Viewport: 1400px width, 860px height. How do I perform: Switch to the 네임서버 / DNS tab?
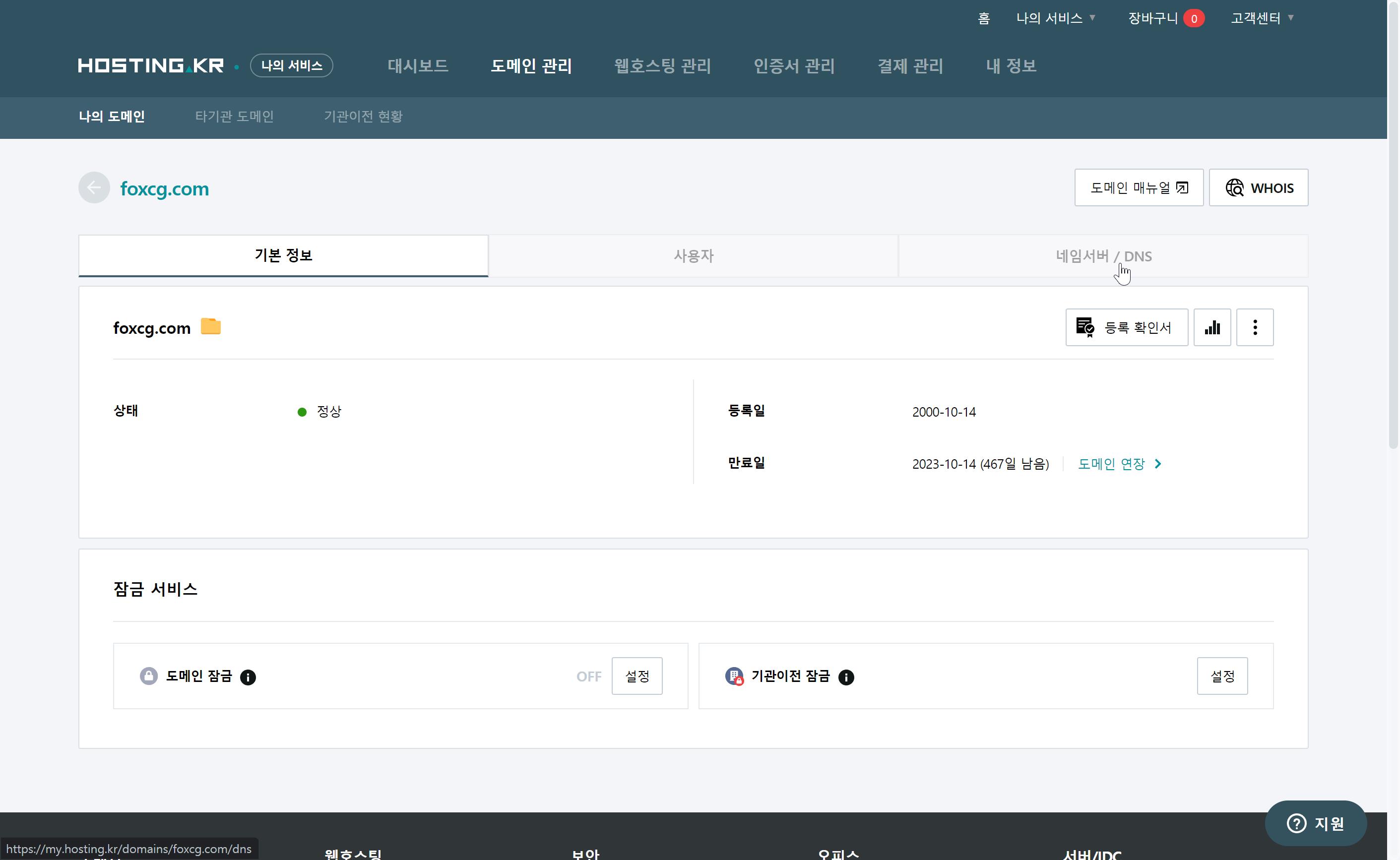[x=1103, y=256]
